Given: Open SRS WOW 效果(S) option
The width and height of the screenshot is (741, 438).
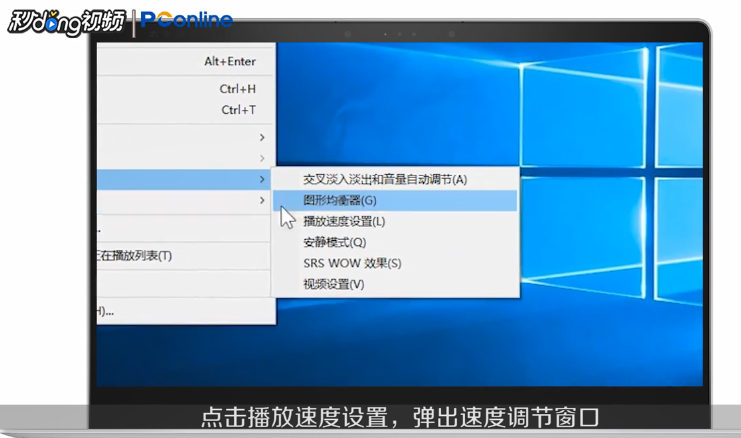Looking at the screenshot, I should (x=395, y=263).
